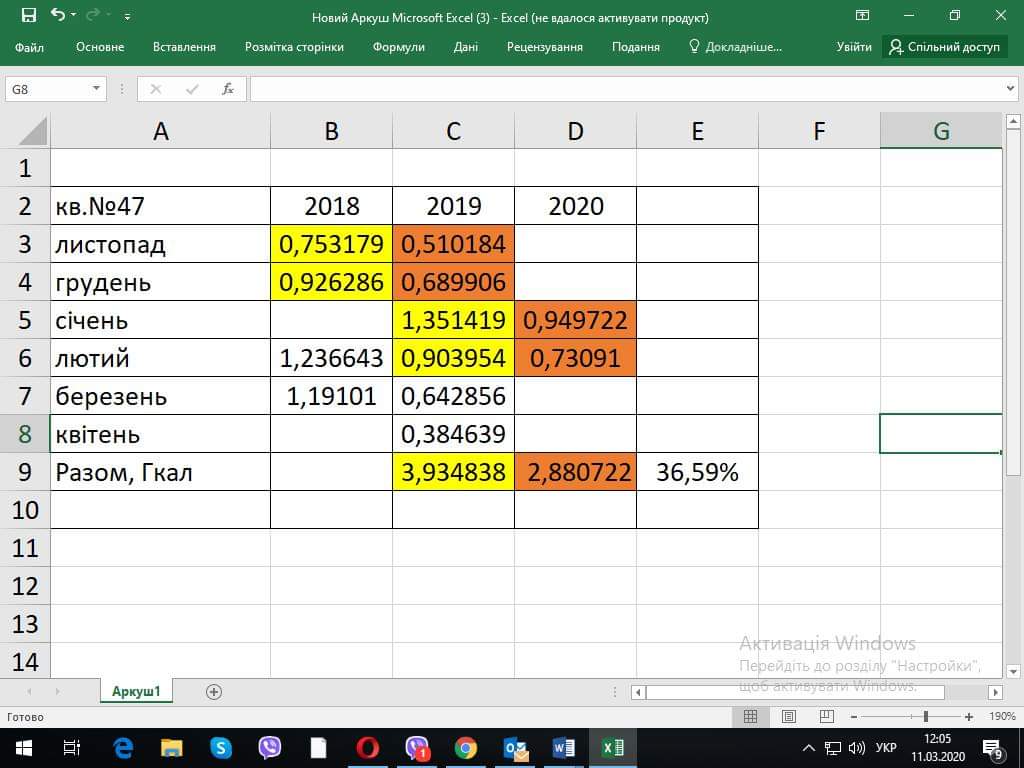Viewport: 1024px width, 768px height.
Task: Expand the formula bar
Action: tap(1010, 89)
